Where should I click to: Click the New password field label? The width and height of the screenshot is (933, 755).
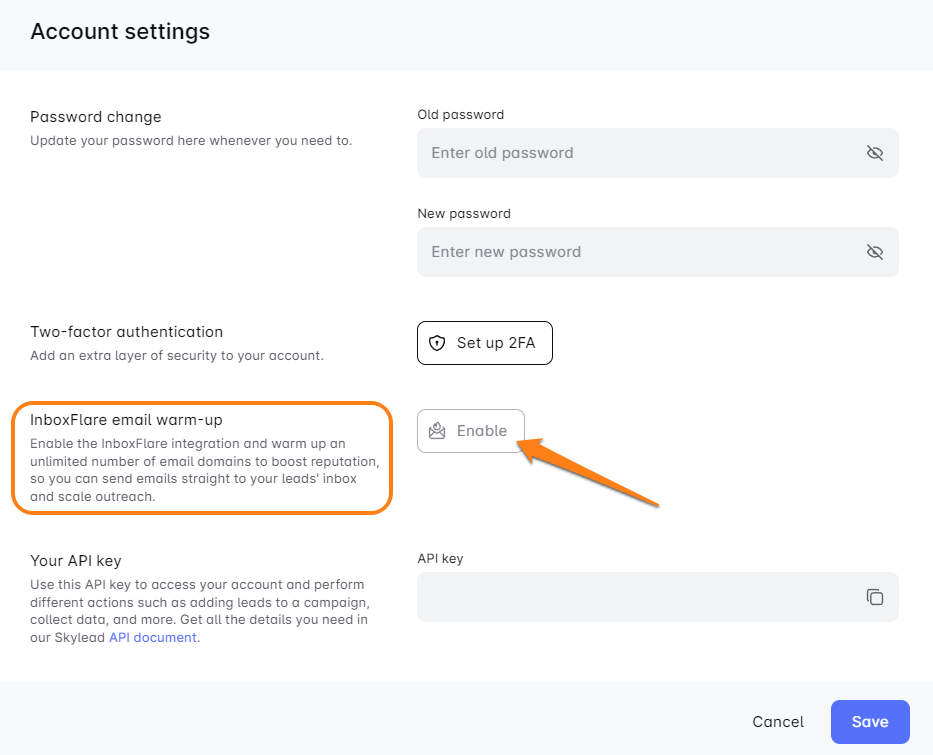(x=464, y=214)
